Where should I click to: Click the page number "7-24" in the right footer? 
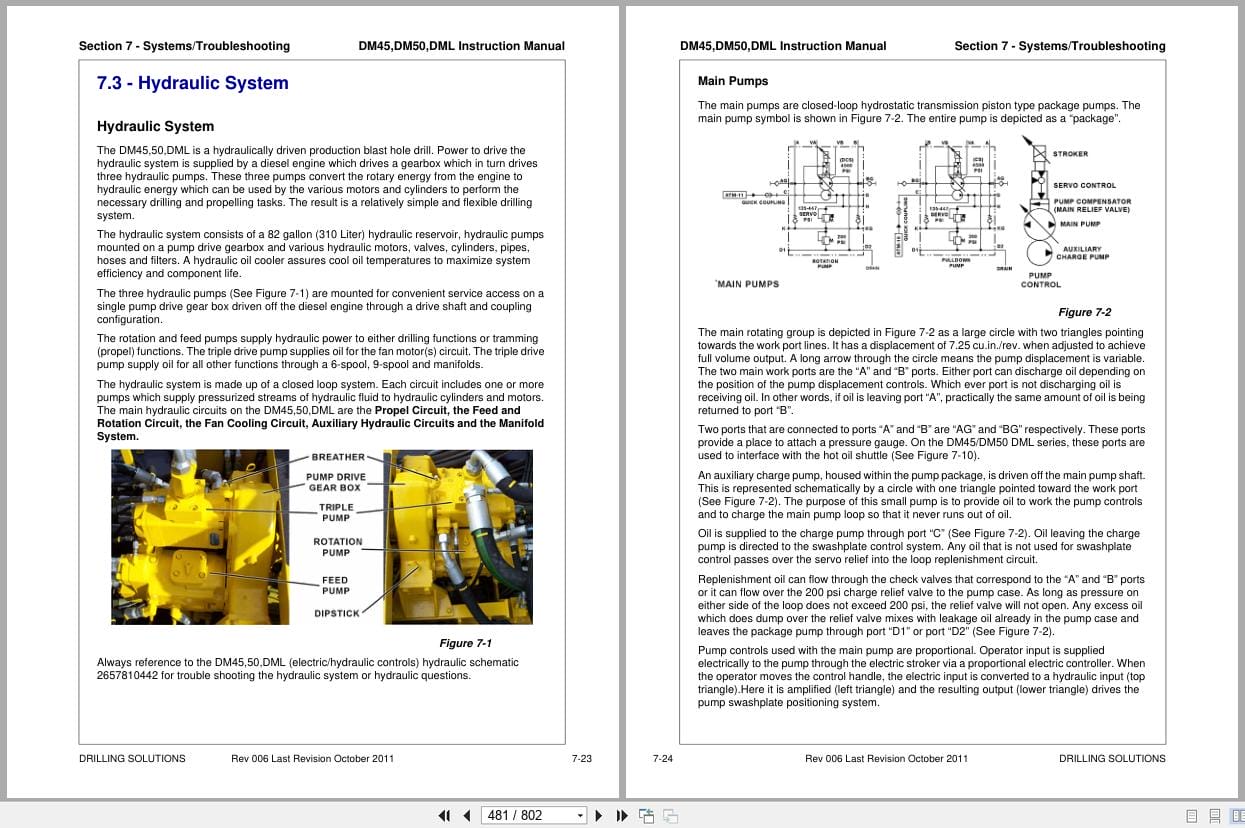pos(663,758)
